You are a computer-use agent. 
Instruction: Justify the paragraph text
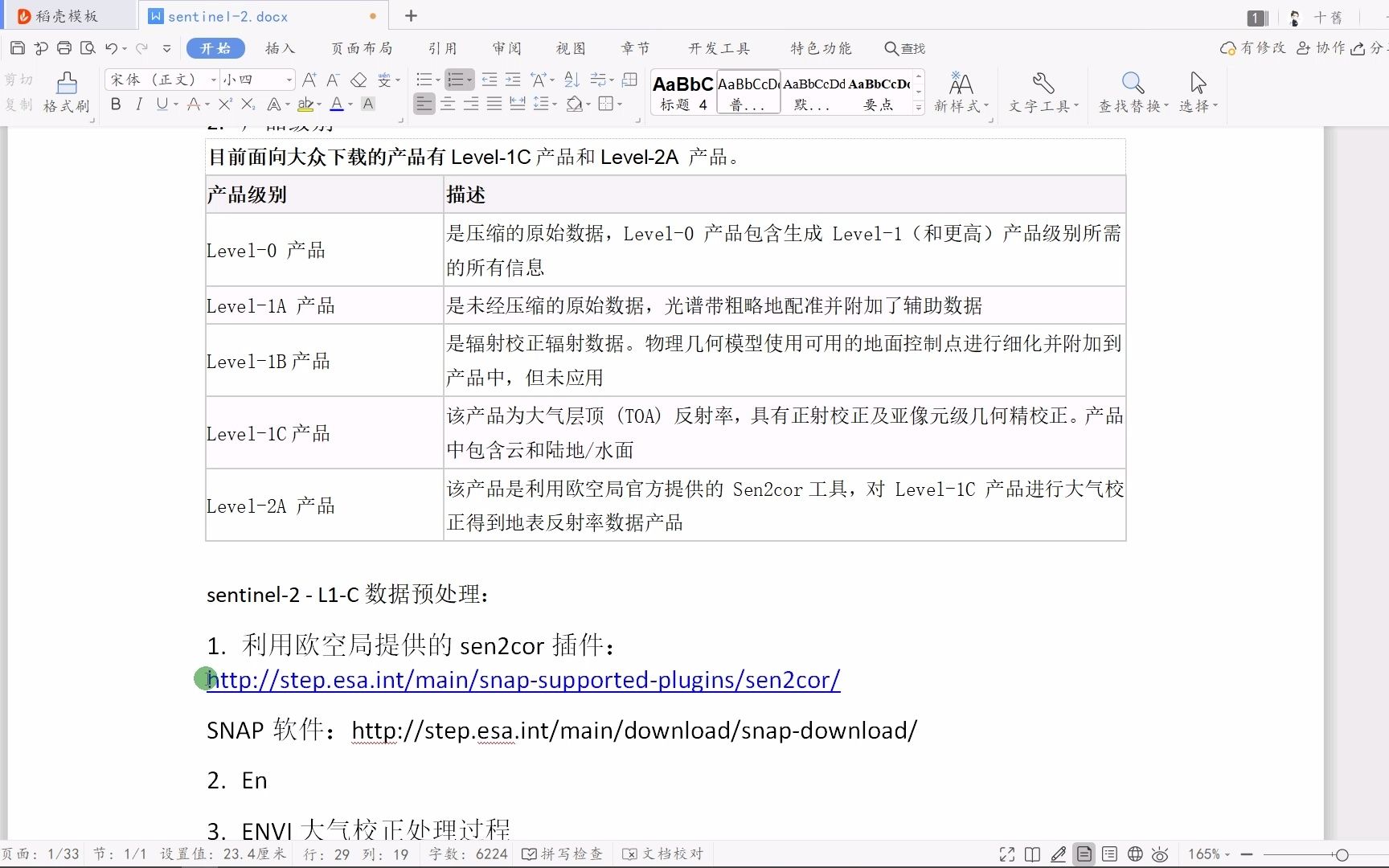[x=494, y=104]
